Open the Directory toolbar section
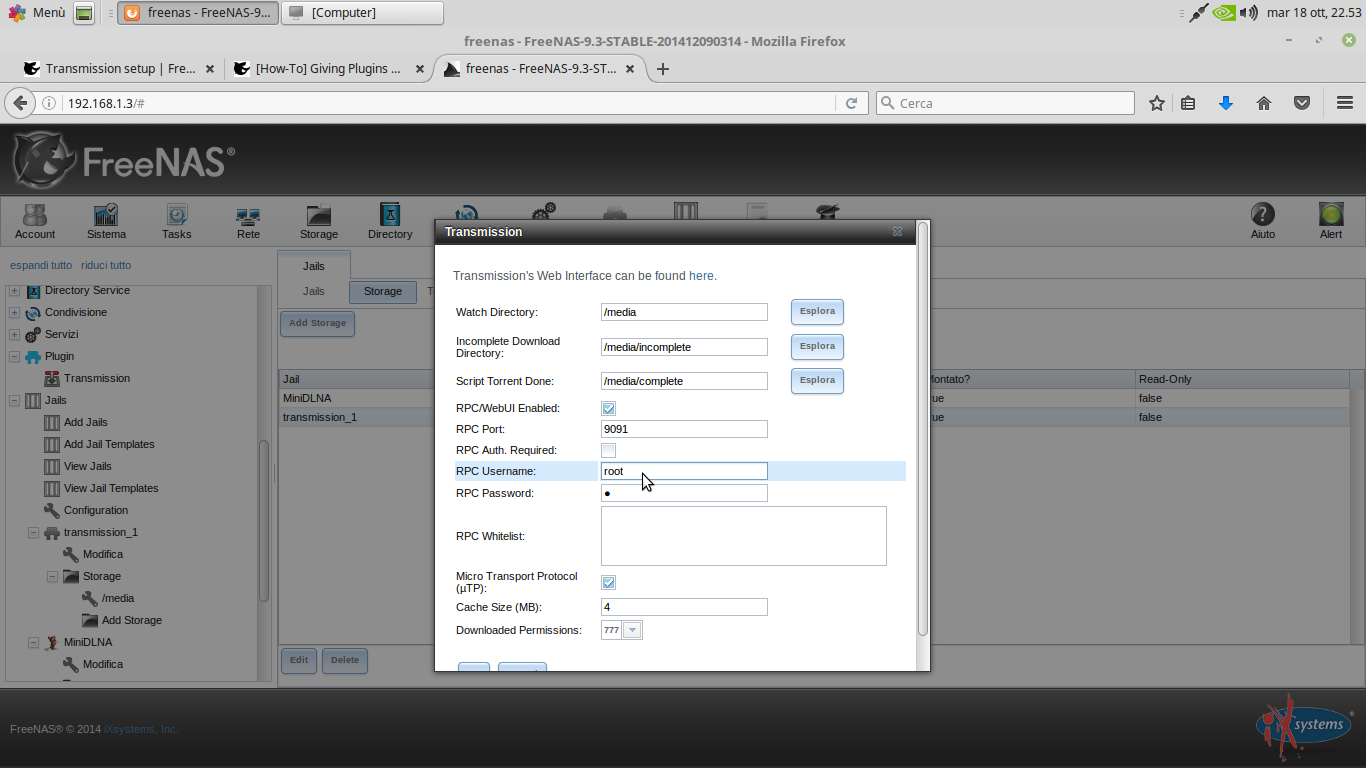Image resolution: width=1366 pixels, height=768 pixels. (x=390, y=221)
